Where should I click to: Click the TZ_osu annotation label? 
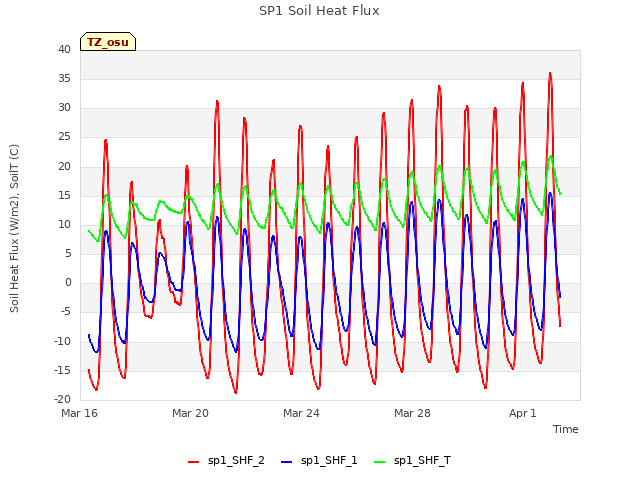point(108,42)
